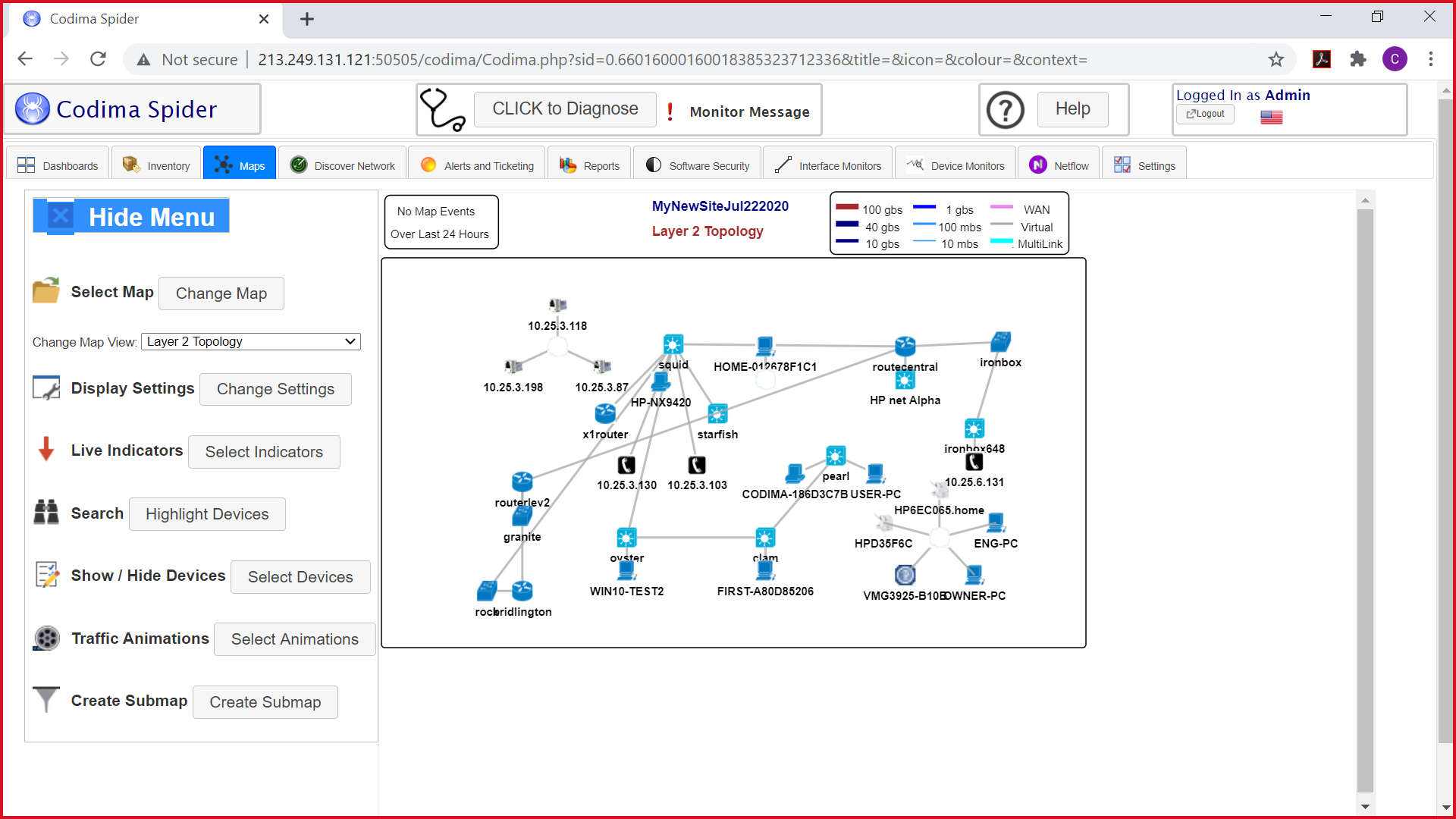Viewport: 1456px width, 819px height.
Task: Click the Adobe Acrobat extension icon
Action: (1322, 59)
